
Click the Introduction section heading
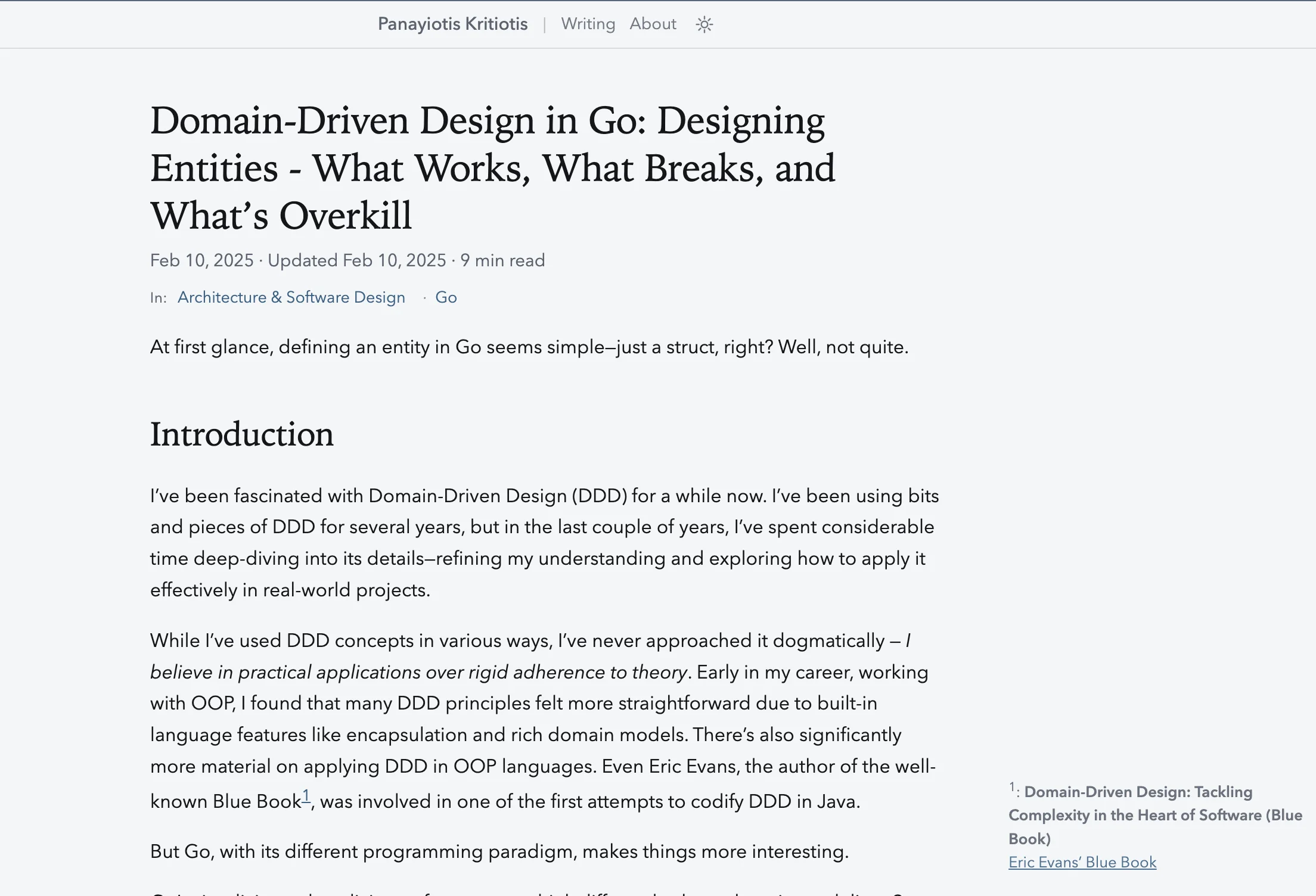(241, 434)
